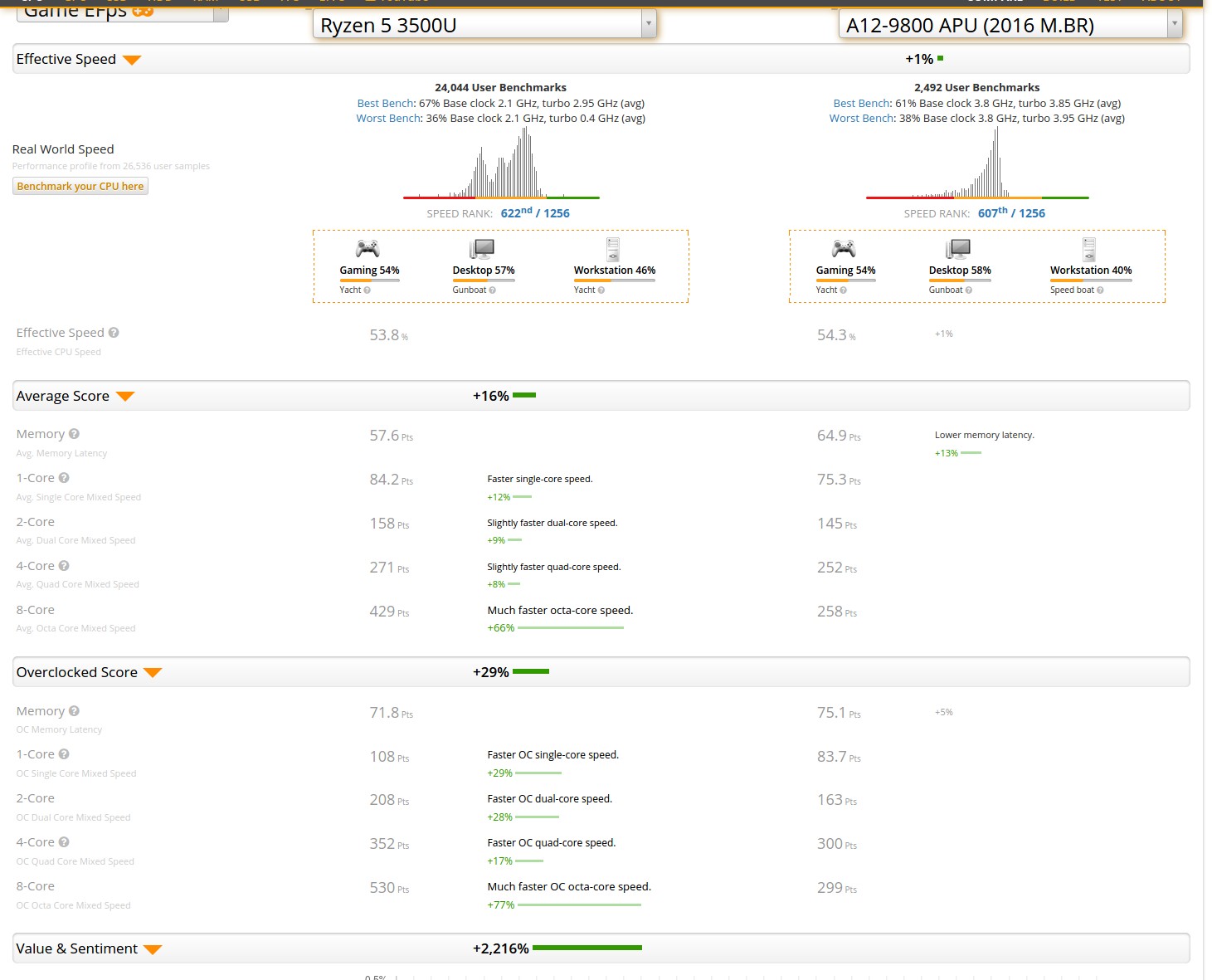Click the 607th / 1256 speed rank link

coord(1011,212)
